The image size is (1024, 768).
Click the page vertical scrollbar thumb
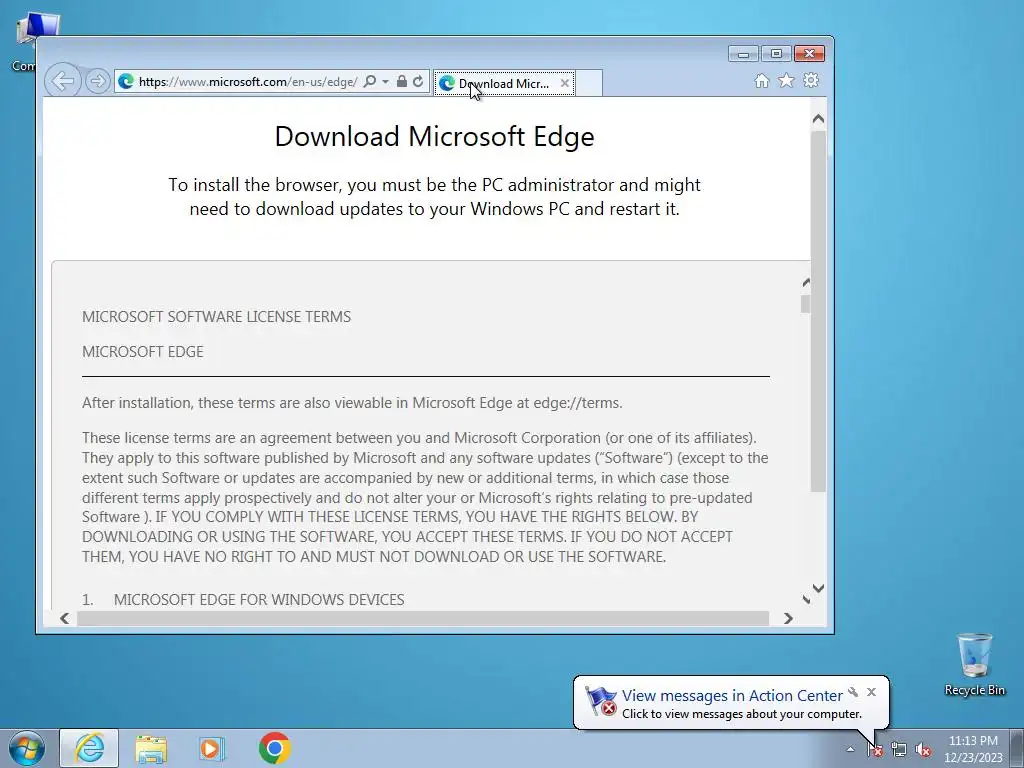click(x=818, y=312)
